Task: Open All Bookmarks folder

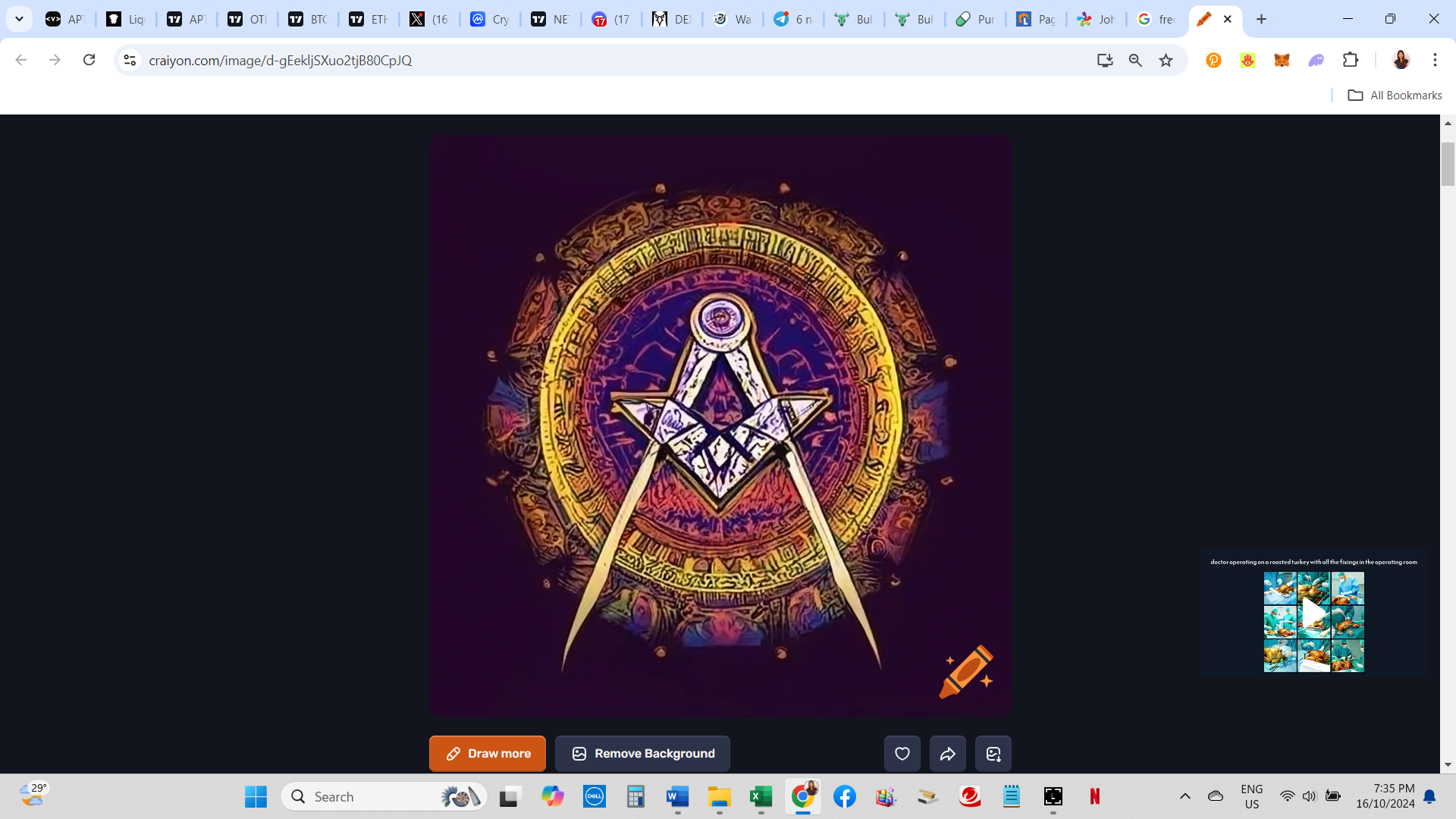Action: pos(1395,96)
